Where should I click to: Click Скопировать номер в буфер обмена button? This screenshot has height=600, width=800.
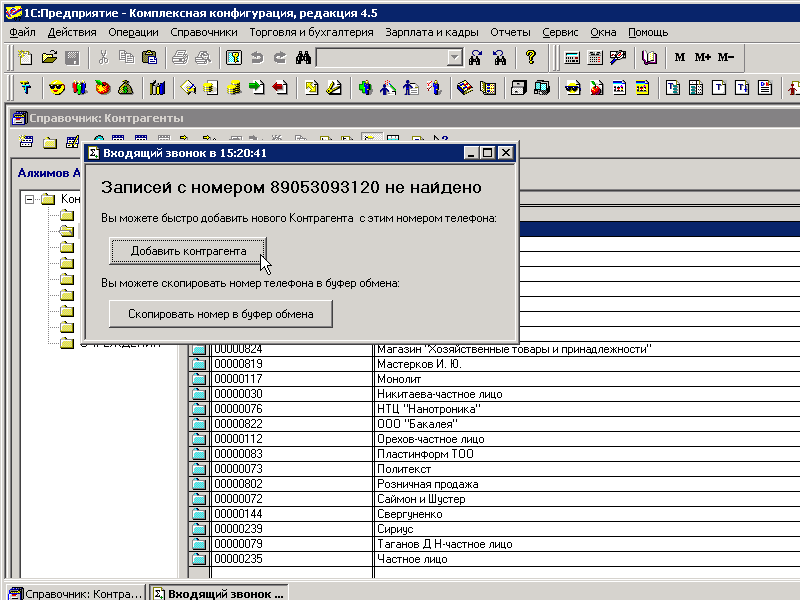(220, 314)
